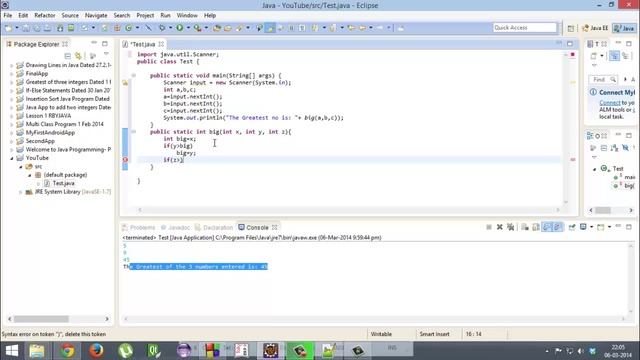Open the Debug button dropdown arrow
This screenshot has width=640, height=360.
pos(170,28)
